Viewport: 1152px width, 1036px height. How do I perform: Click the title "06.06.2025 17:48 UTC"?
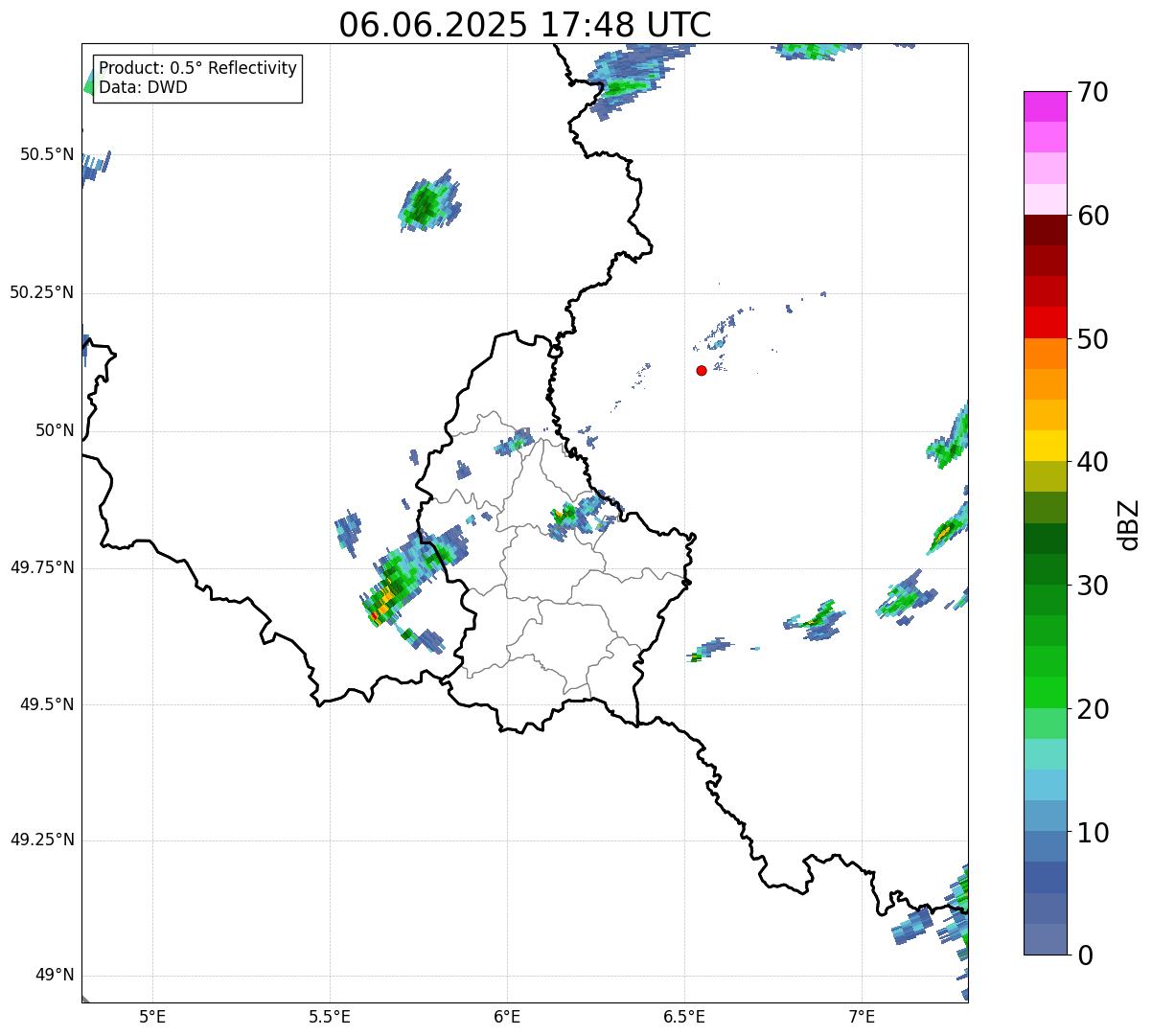point(525,25)
